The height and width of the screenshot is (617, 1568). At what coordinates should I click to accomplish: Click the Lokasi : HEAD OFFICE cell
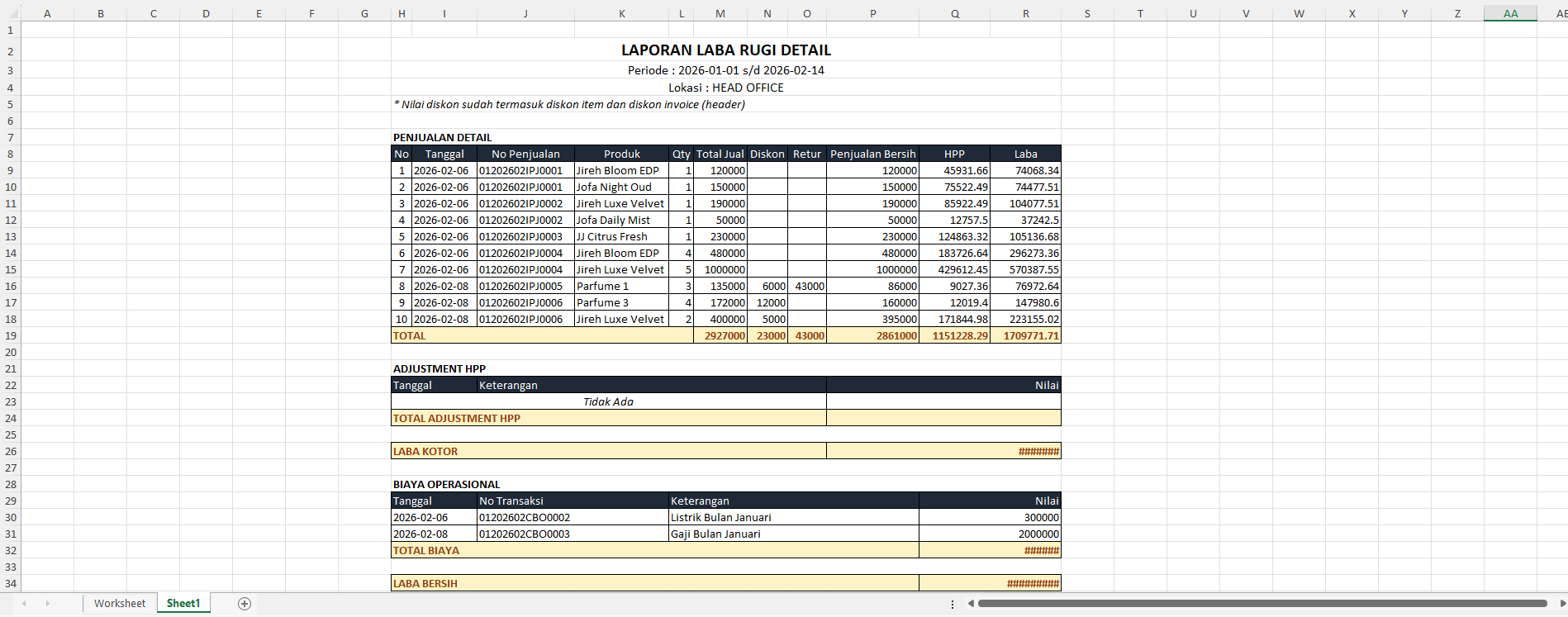[x=726, y=88]
